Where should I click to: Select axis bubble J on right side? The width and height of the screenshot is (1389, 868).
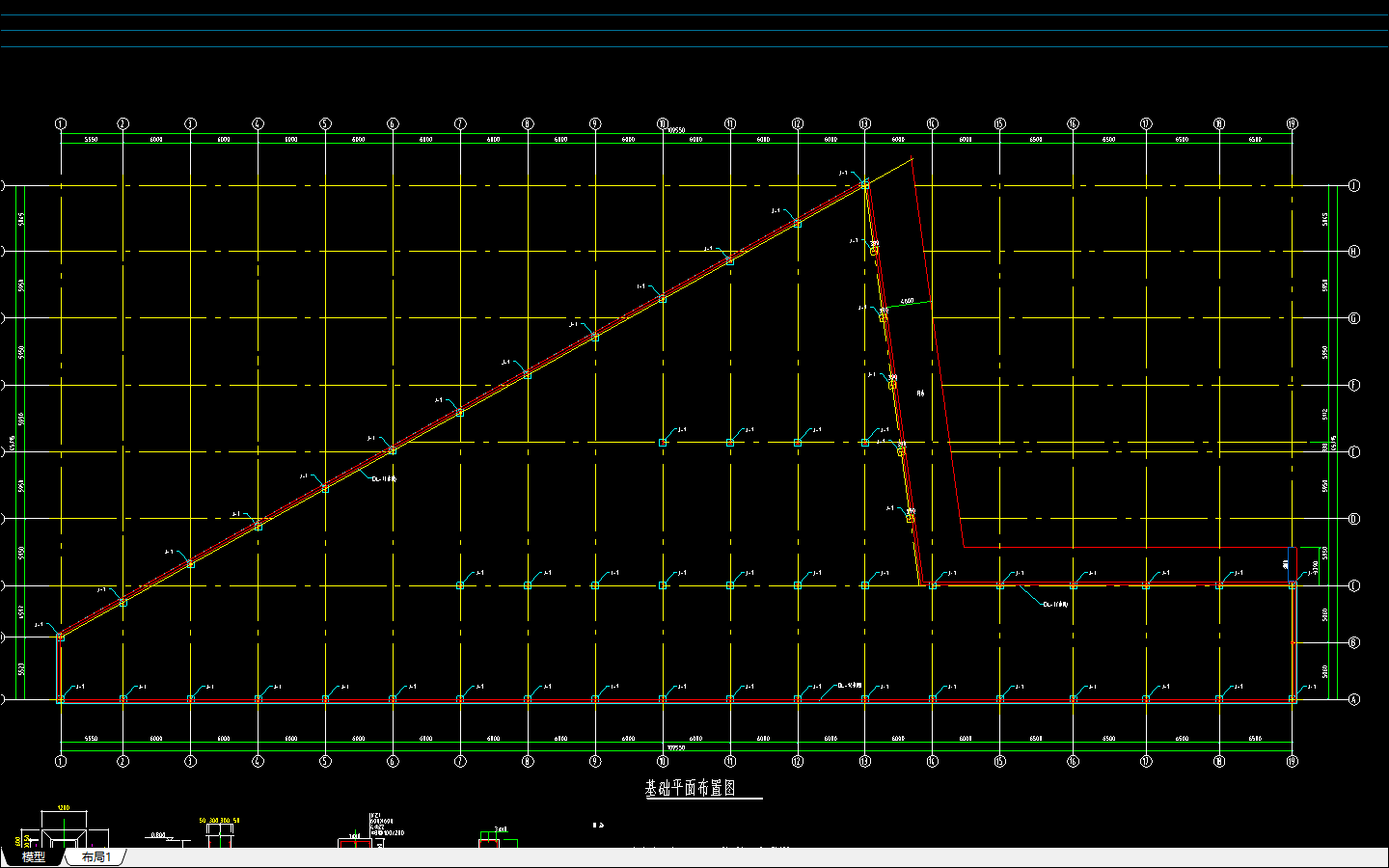point(1354,185)
